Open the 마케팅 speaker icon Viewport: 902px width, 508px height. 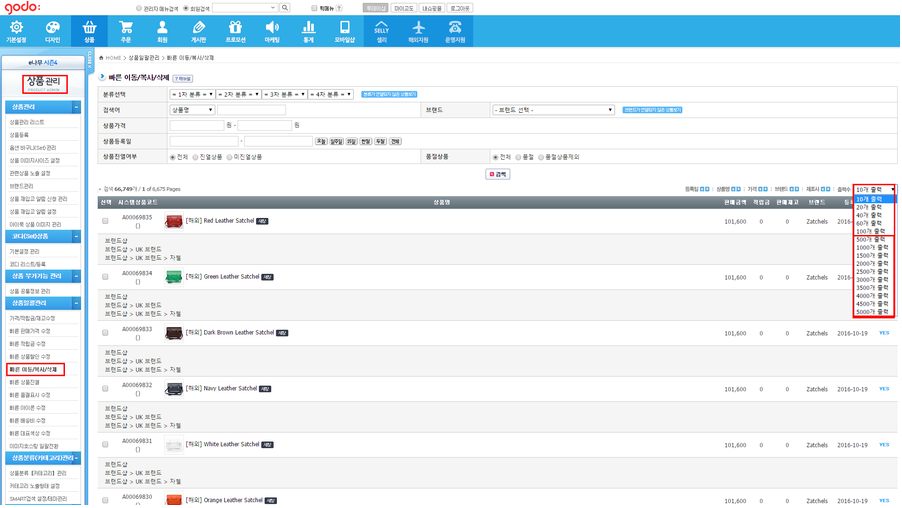tap(272, 30)
